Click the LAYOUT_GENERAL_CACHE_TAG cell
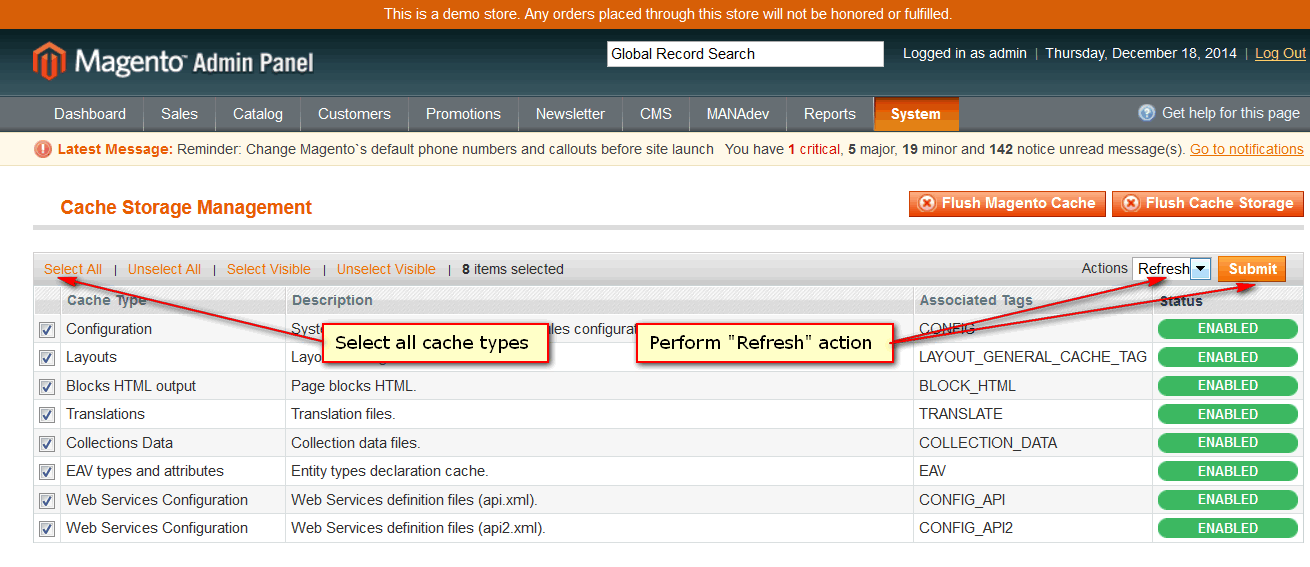This screenshot has width=1310, height=567. (1033, 357)
